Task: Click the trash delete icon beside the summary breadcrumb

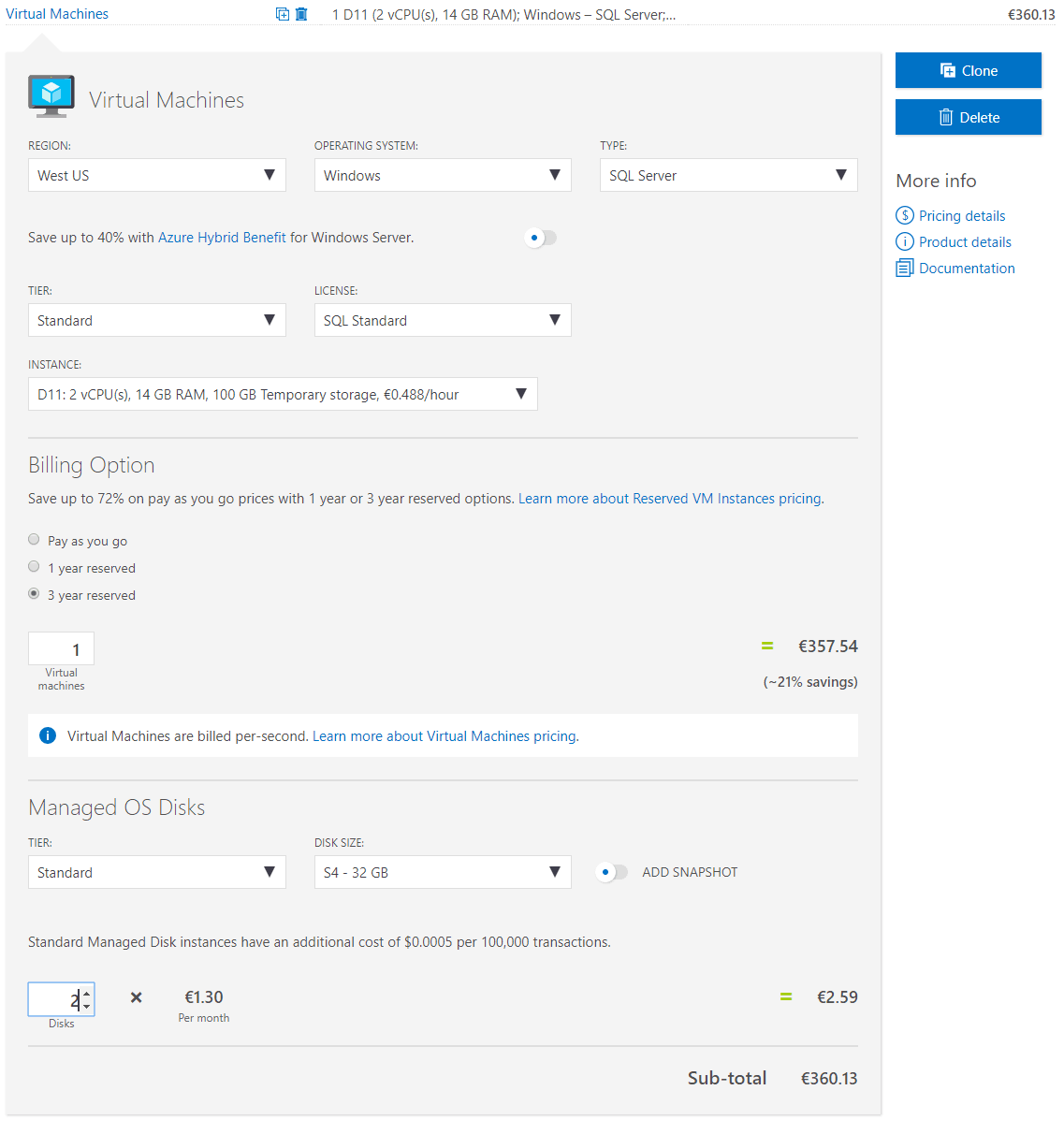Action: (x=301, y=14)
